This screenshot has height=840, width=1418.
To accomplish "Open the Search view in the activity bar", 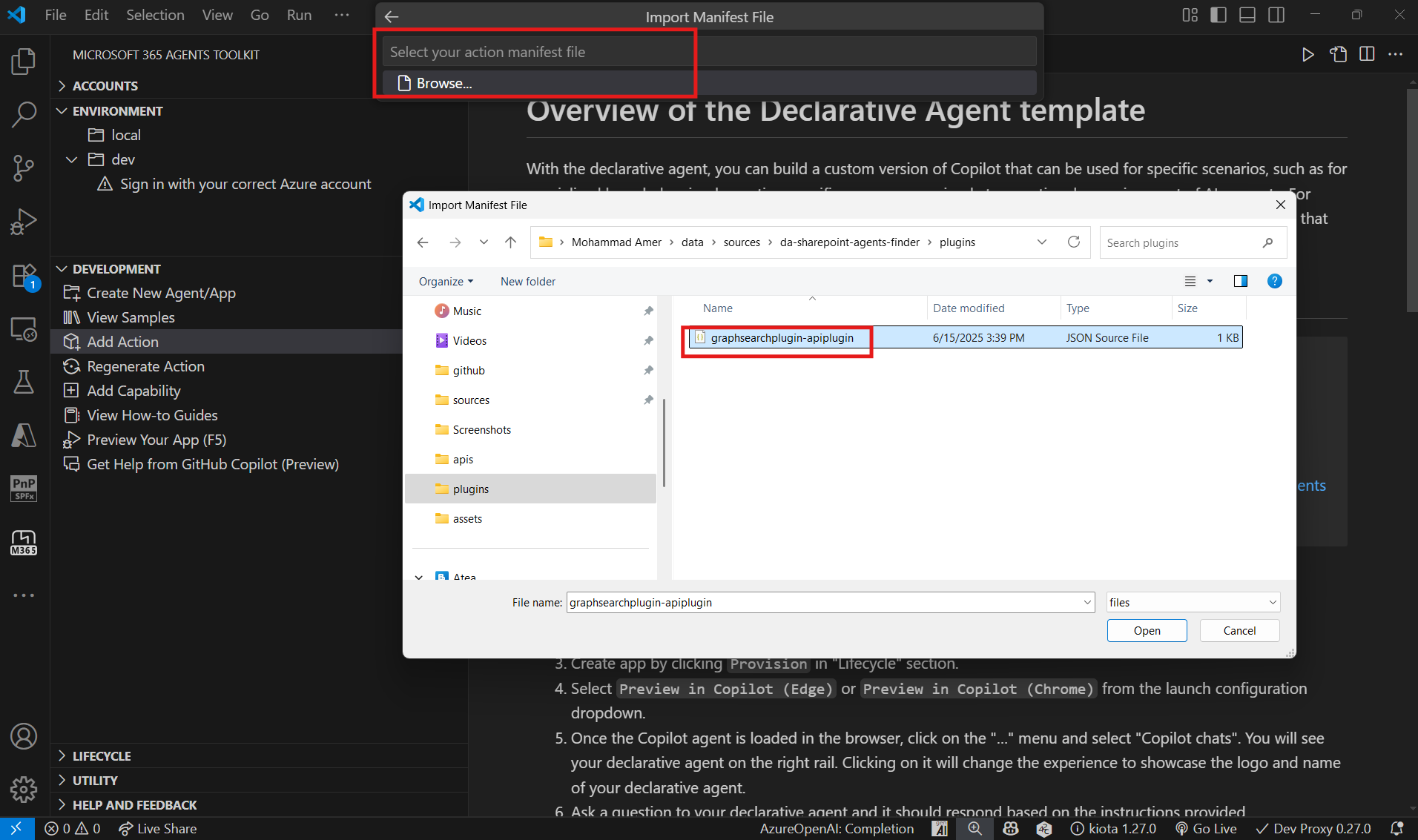I will pos(24,114).
